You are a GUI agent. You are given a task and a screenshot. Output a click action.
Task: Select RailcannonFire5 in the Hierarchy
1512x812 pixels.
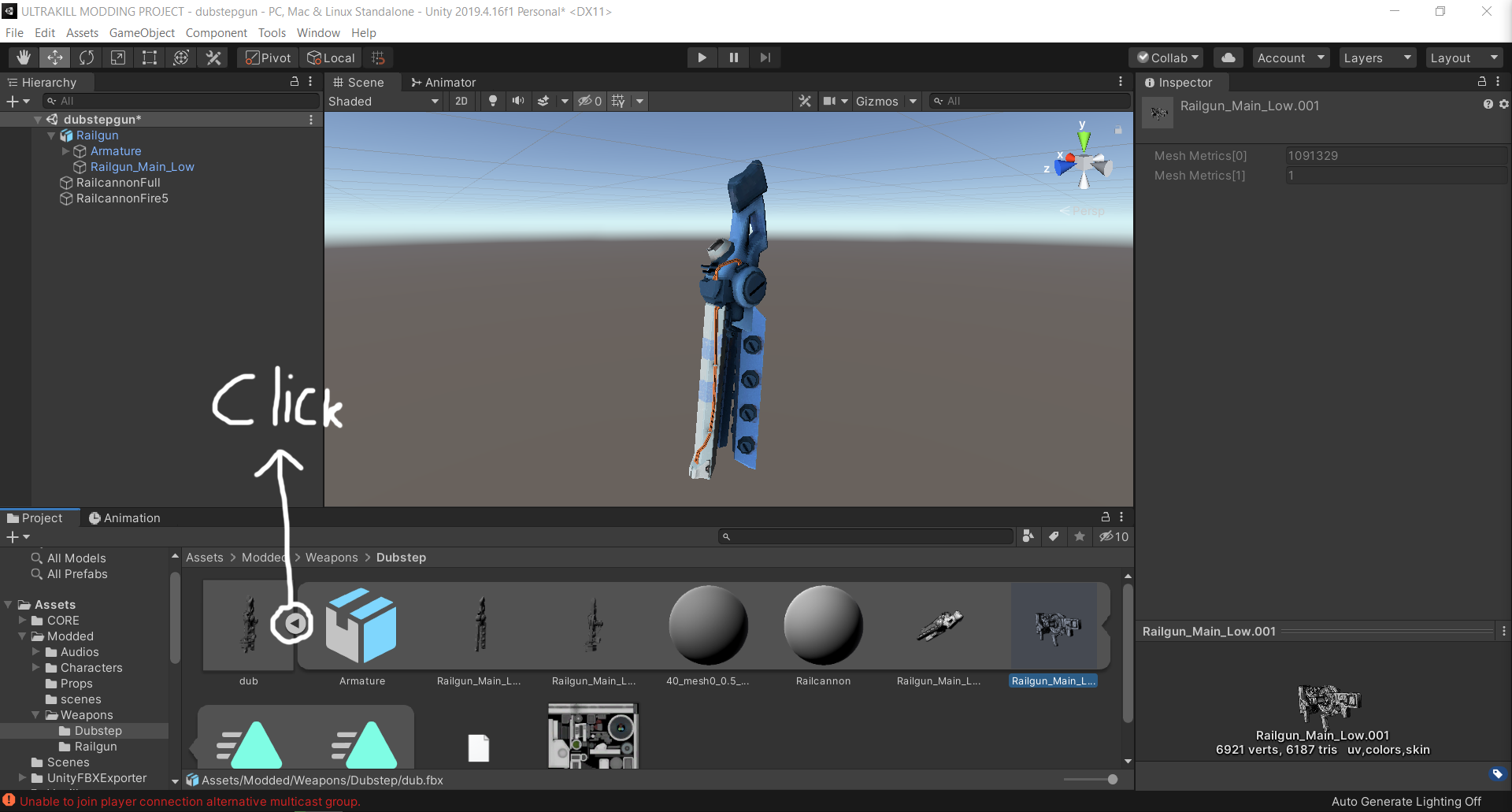point(122,198)
